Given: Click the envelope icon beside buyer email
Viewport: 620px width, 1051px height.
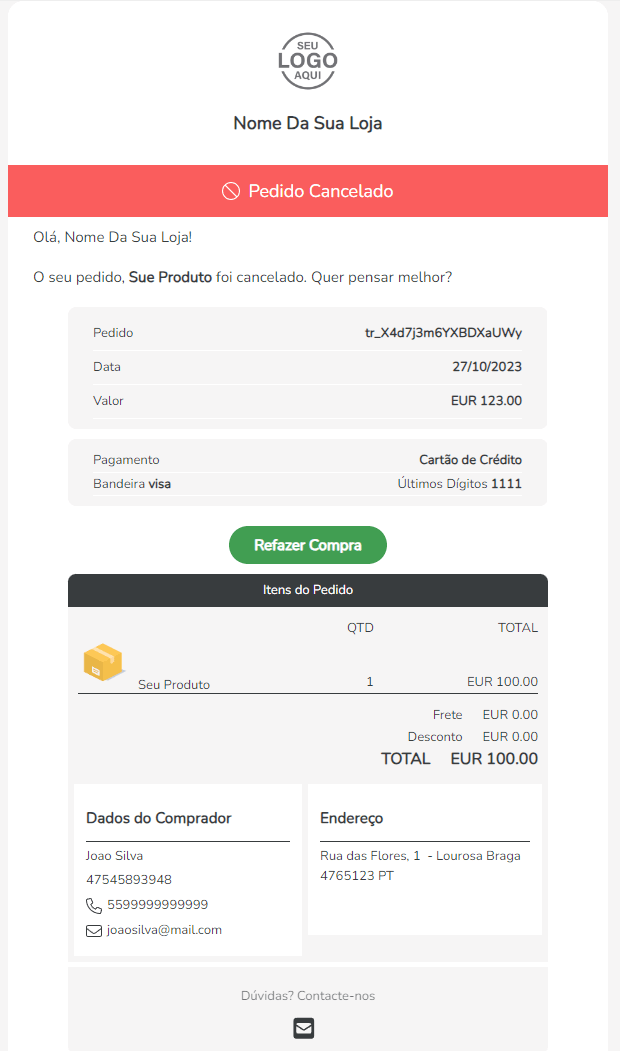Looking at the screenshot, I should [94, 931].
